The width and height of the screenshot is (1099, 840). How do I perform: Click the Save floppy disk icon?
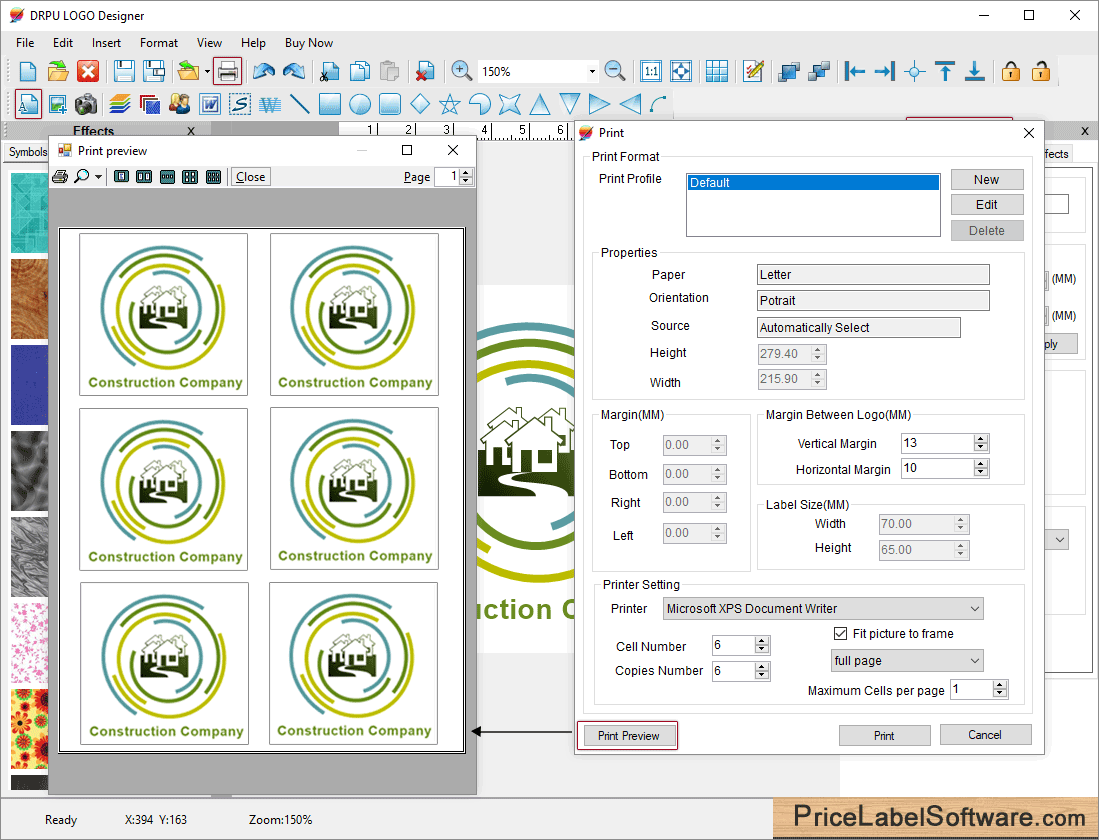tap(124, 72)
